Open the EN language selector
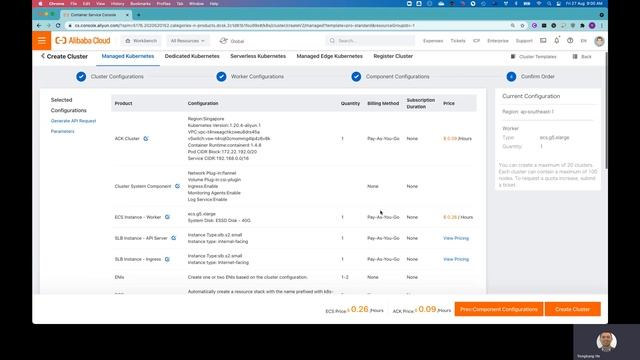The image size is (640, 360). (x=584, y=41)
